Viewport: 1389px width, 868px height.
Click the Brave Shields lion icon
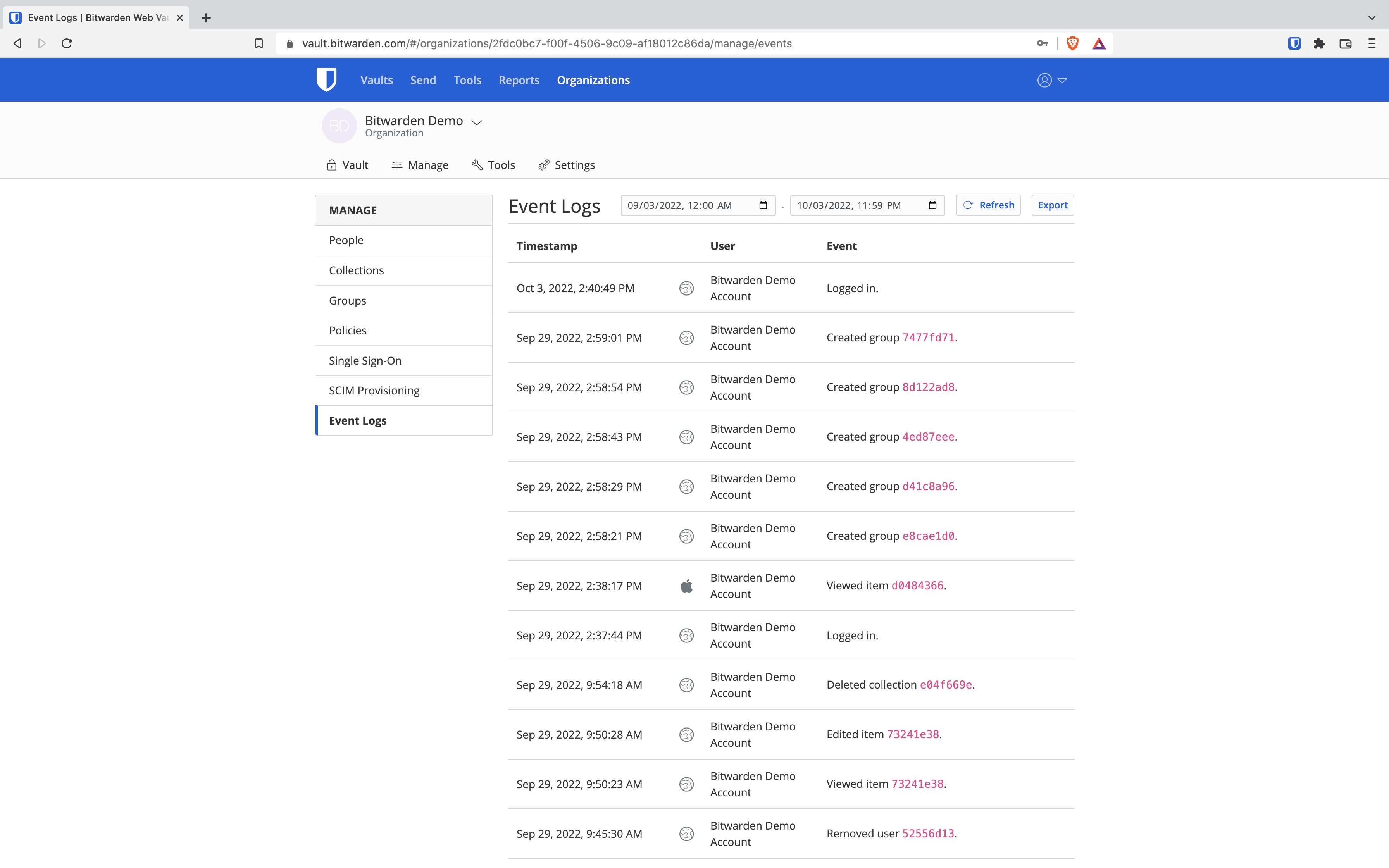click(x=1072, y=44)
